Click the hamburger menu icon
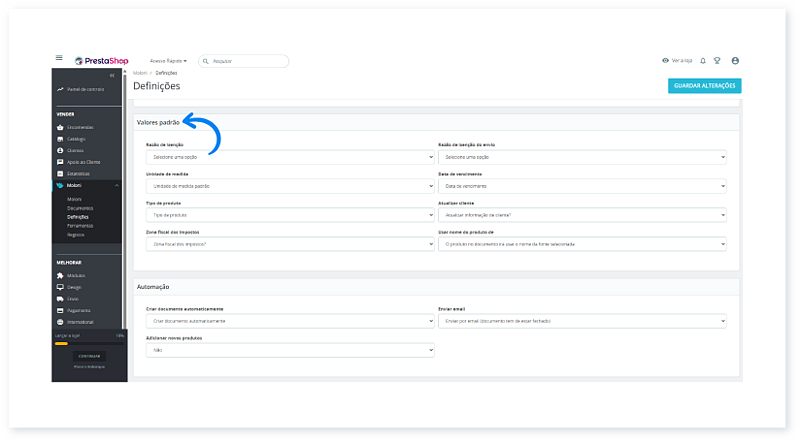The width and height of the screenshot is (800, 442). pos(59,59)
